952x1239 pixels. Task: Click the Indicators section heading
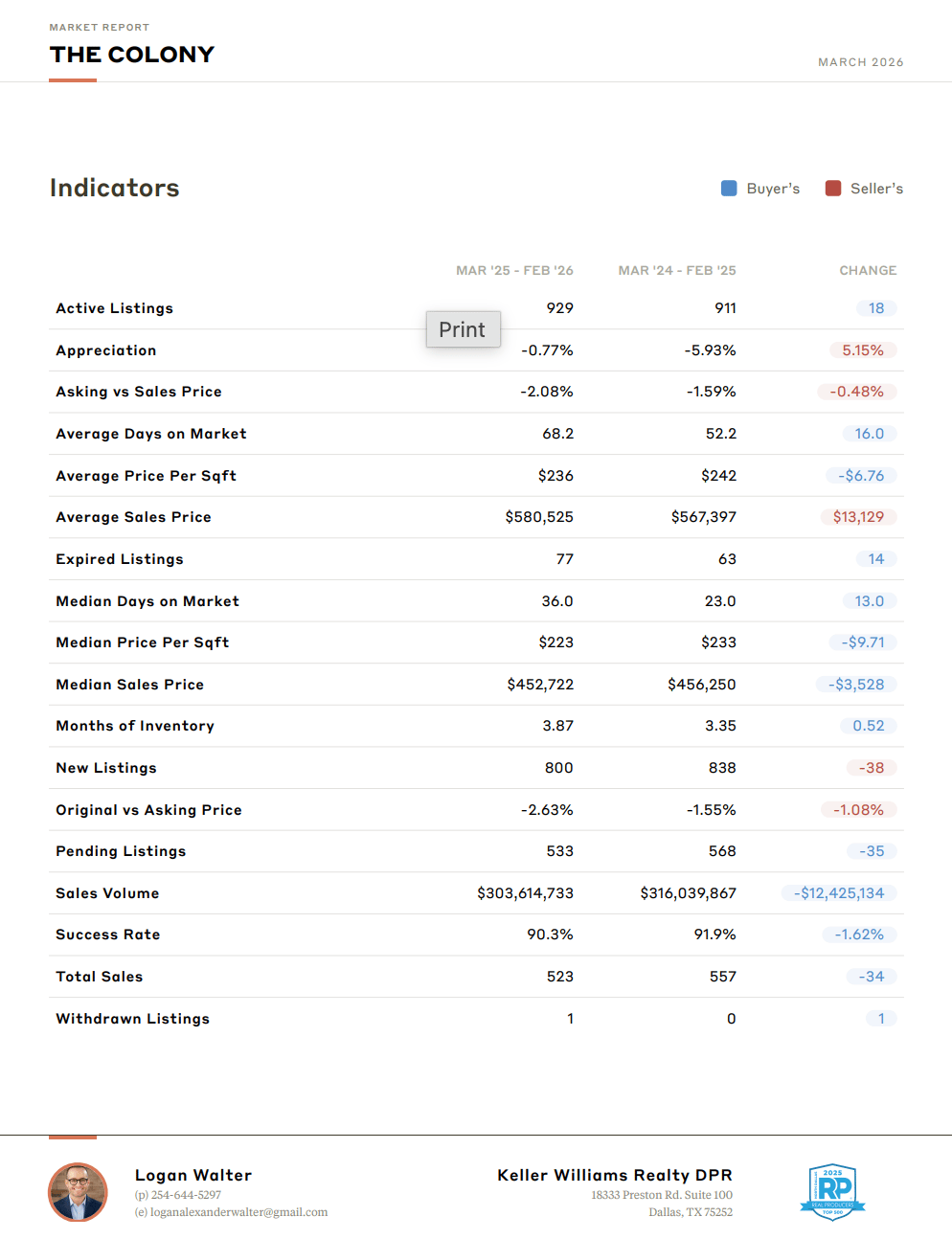pos(115,188)
